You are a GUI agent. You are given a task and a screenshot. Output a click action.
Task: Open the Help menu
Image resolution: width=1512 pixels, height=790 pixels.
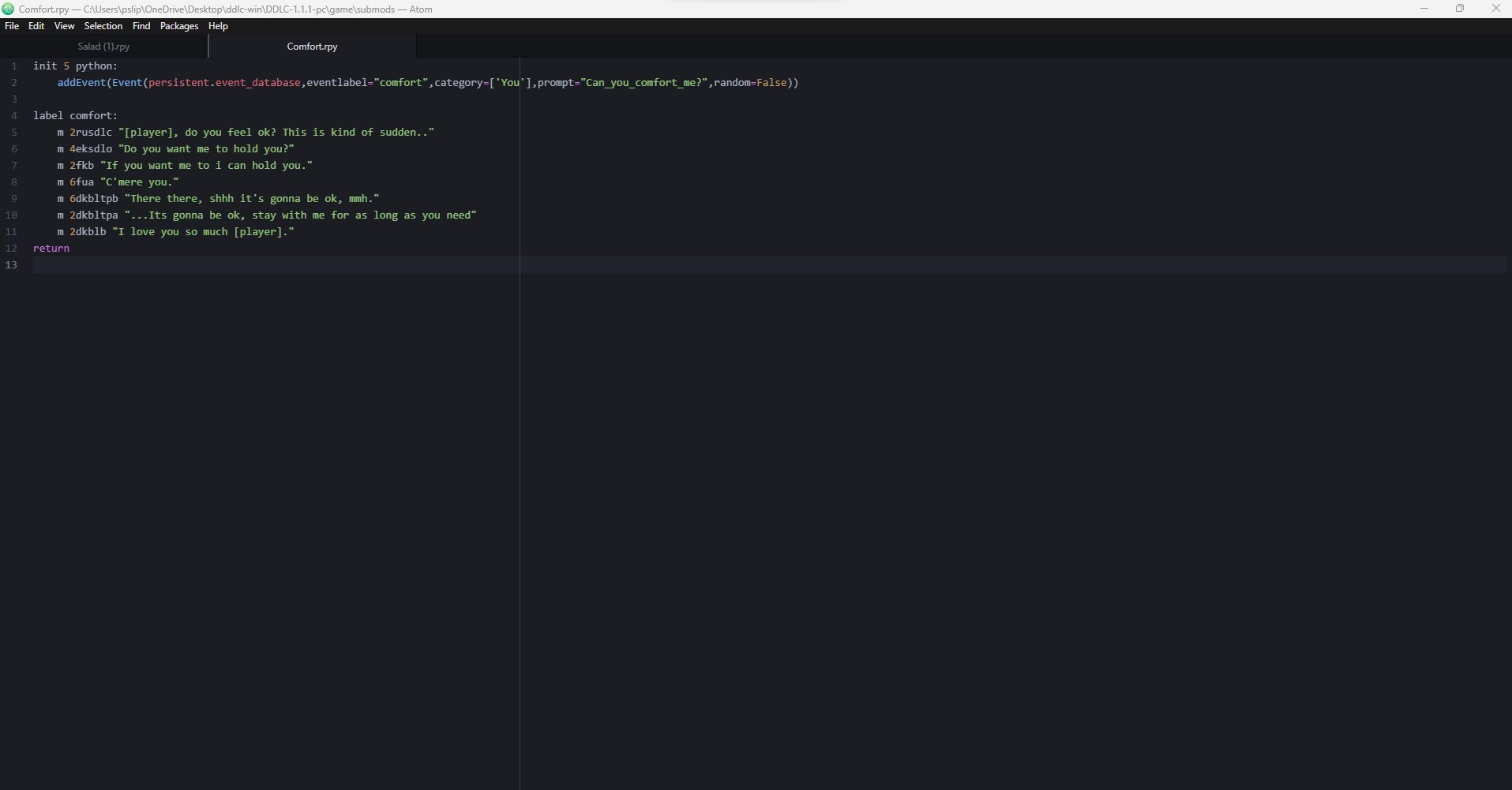click(x=218, y=26)
